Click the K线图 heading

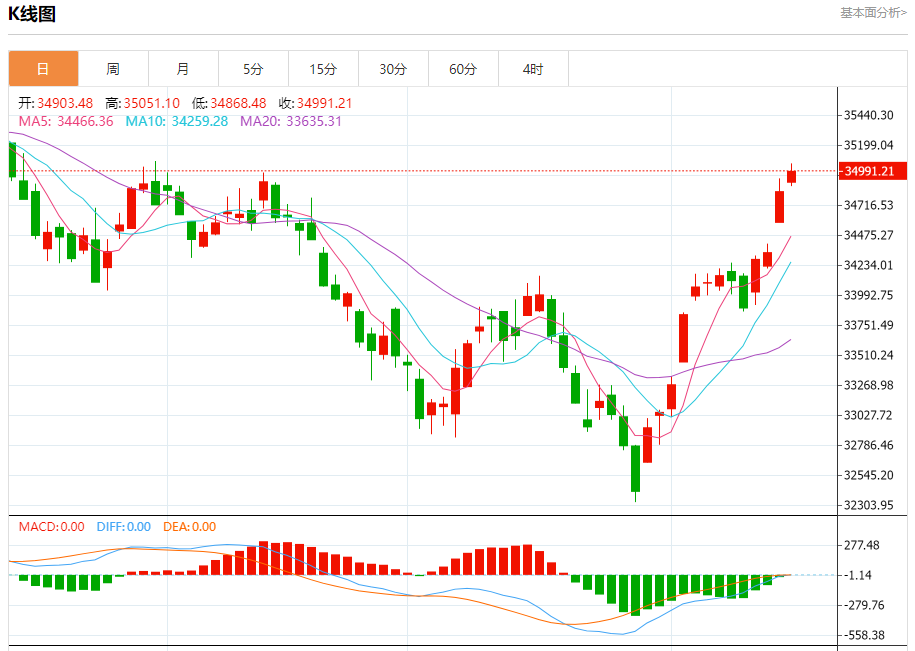(32, 13)
